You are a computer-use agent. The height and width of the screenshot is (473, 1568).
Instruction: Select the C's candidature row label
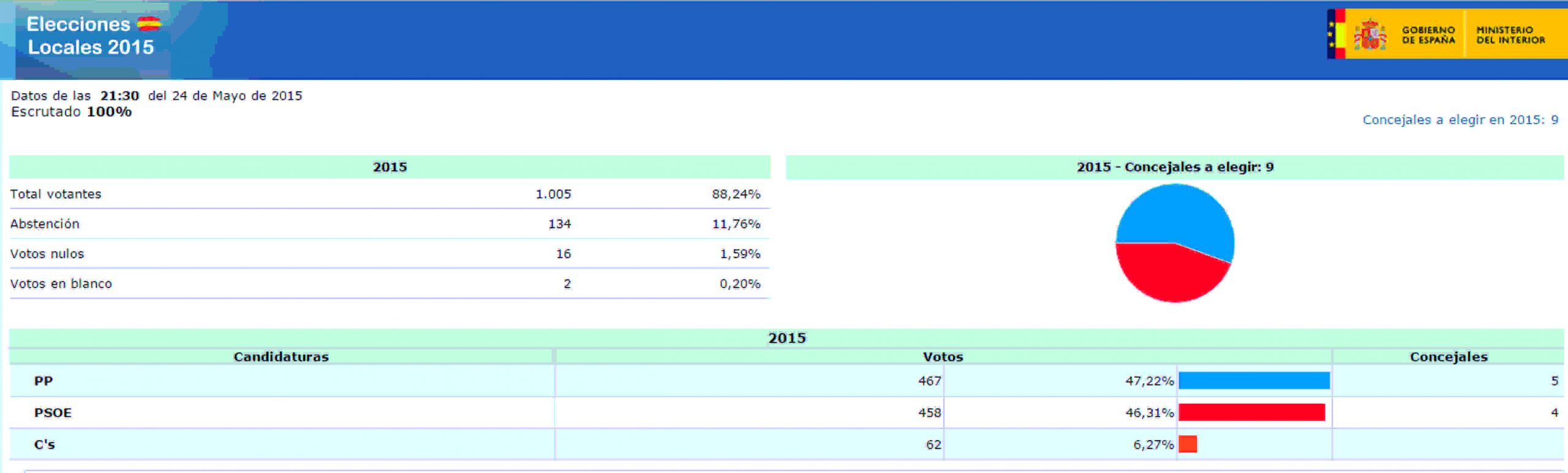(x=44, y=444)
